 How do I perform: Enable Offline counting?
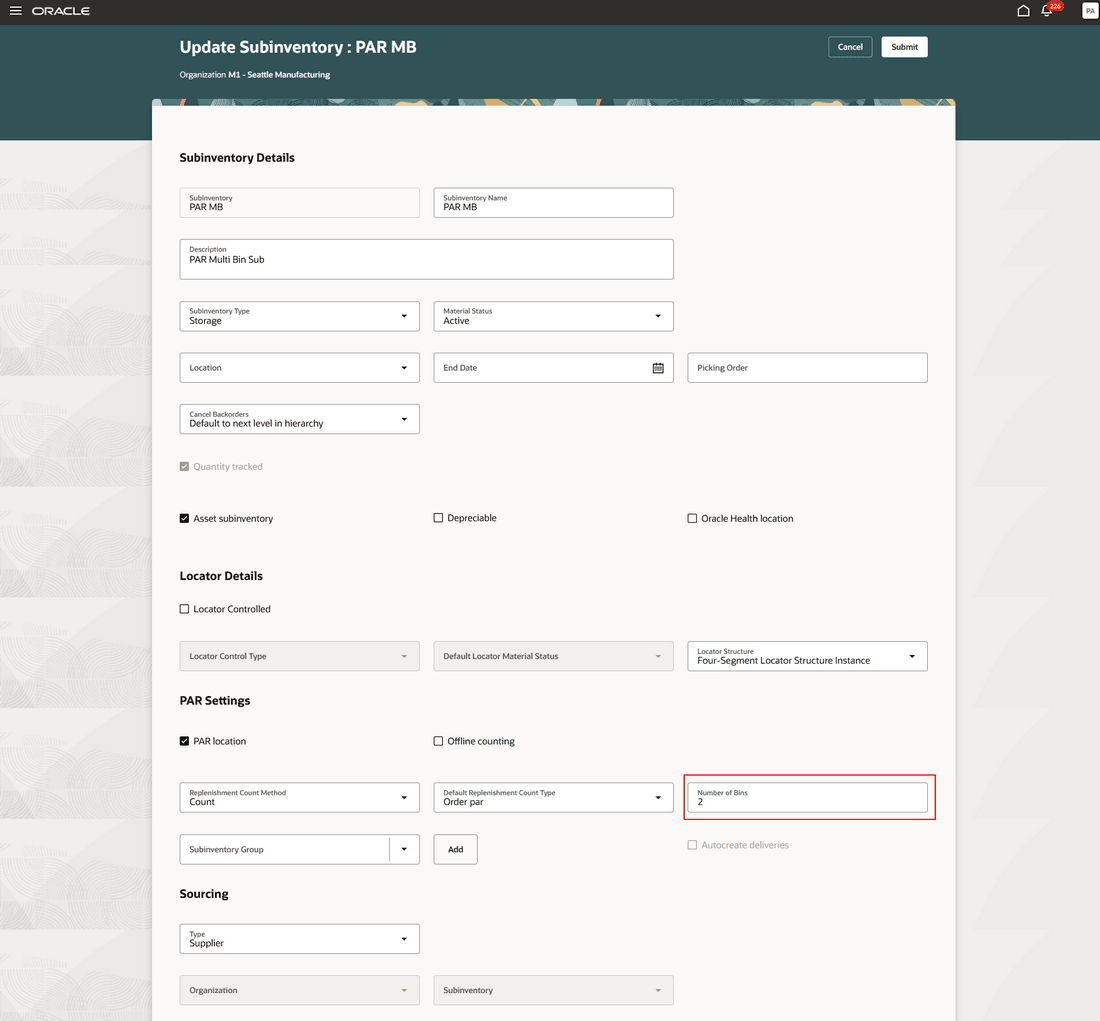click(x=438, y=741)
